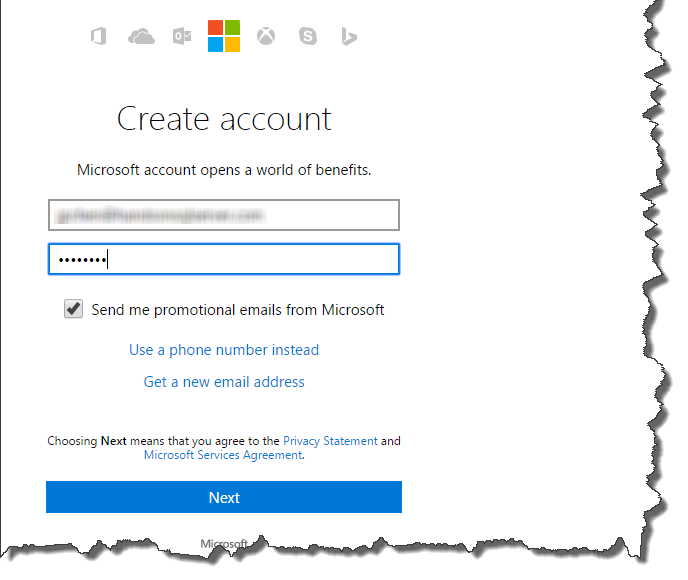Image resolution: width=688 pixels, height=580 pixels.
Task: Focus the blurred email address field
Action: point(224,215)
